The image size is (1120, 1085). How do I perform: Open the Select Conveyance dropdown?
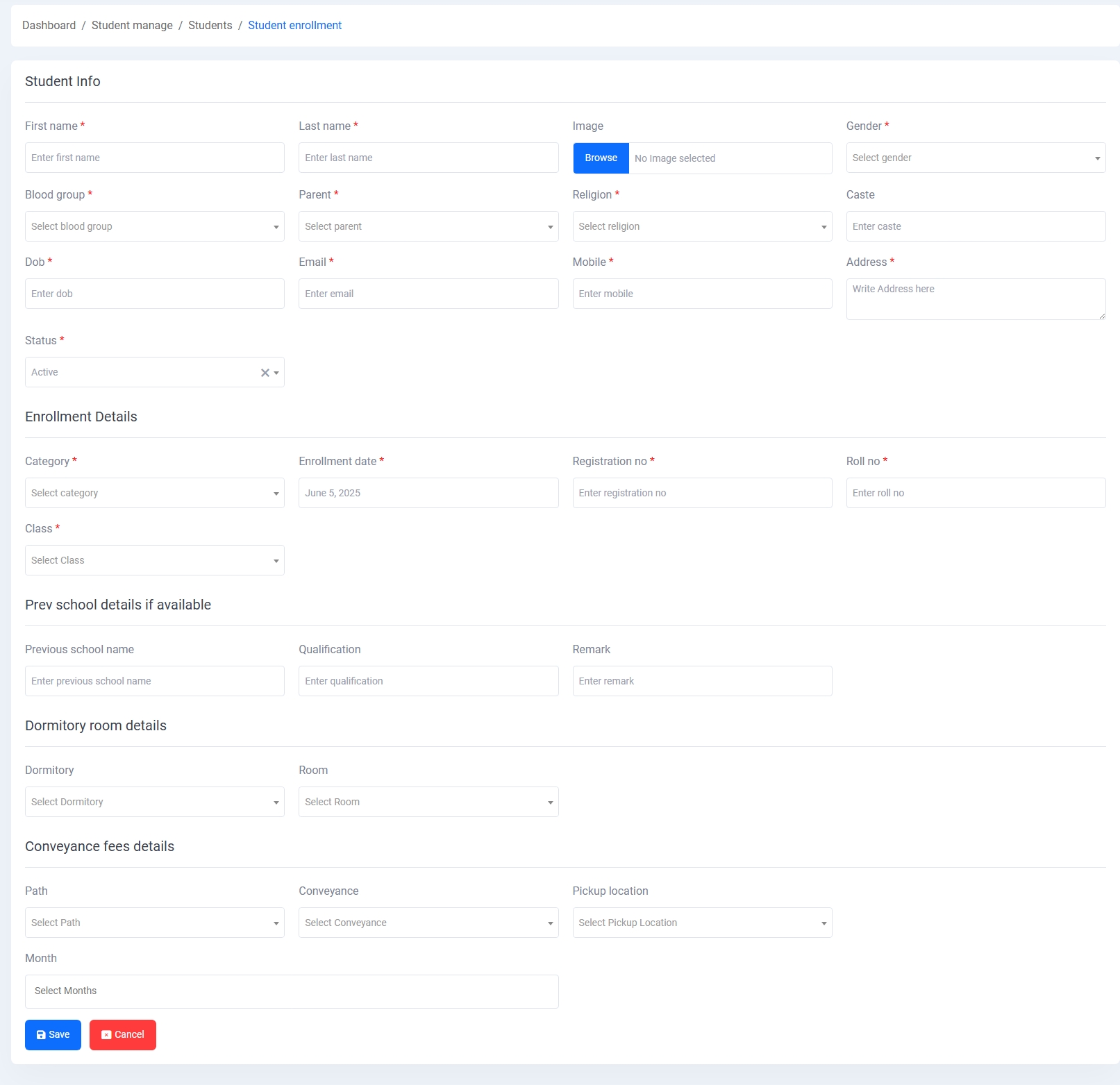428,923
